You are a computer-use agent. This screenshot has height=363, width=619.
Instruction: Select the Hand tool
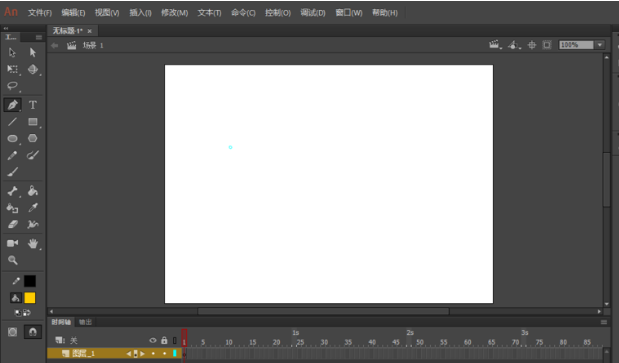33,243
